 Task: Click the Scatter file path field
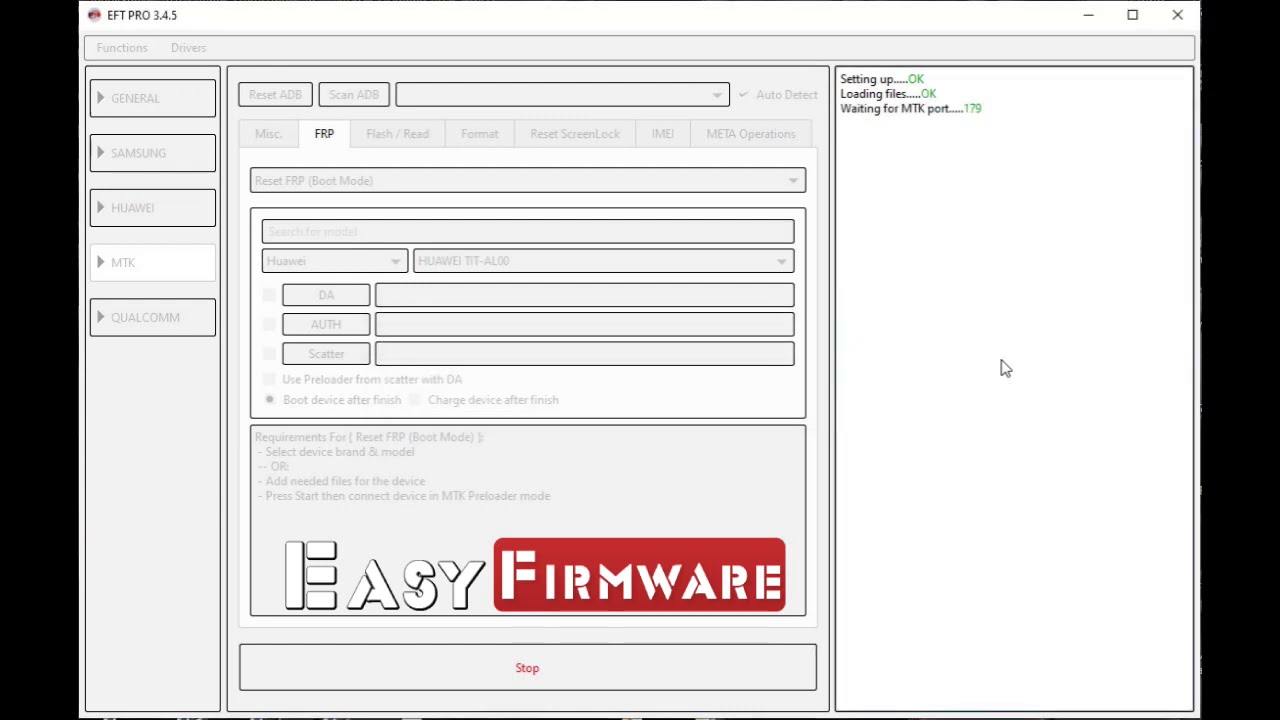[x=585, y=354]
